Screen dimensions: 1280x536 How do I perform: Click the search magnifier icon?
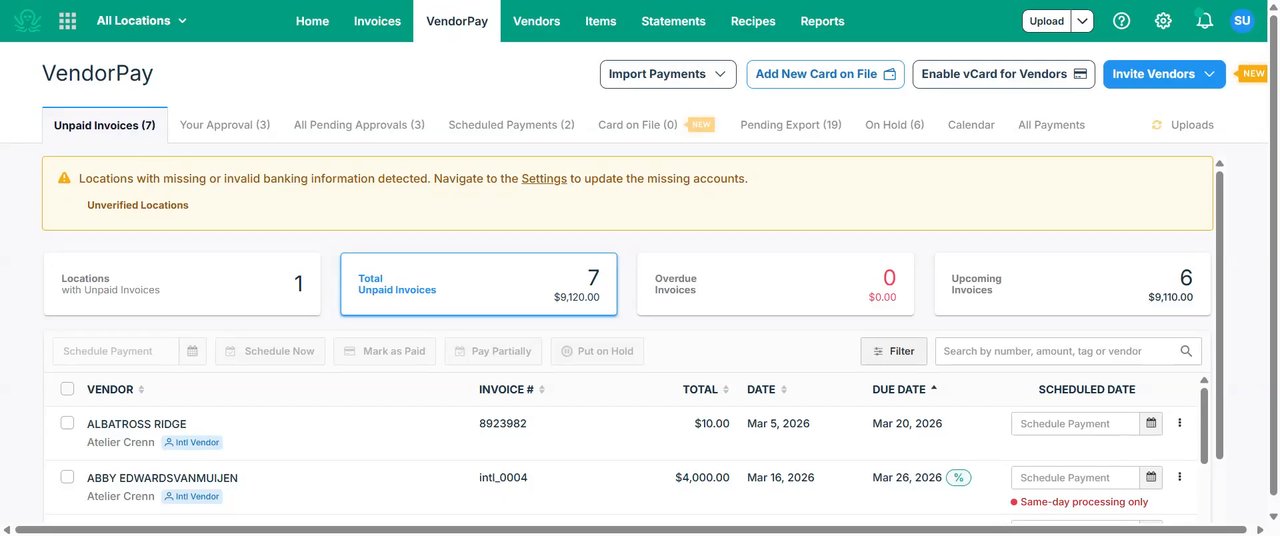click(1186, 351)
